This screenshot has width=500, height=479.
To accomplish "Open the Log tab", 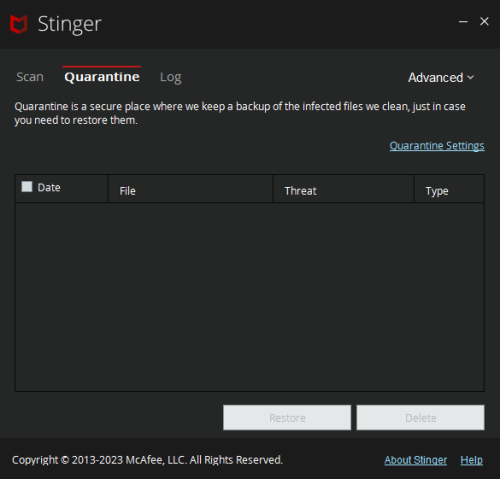I will (171, 78).
